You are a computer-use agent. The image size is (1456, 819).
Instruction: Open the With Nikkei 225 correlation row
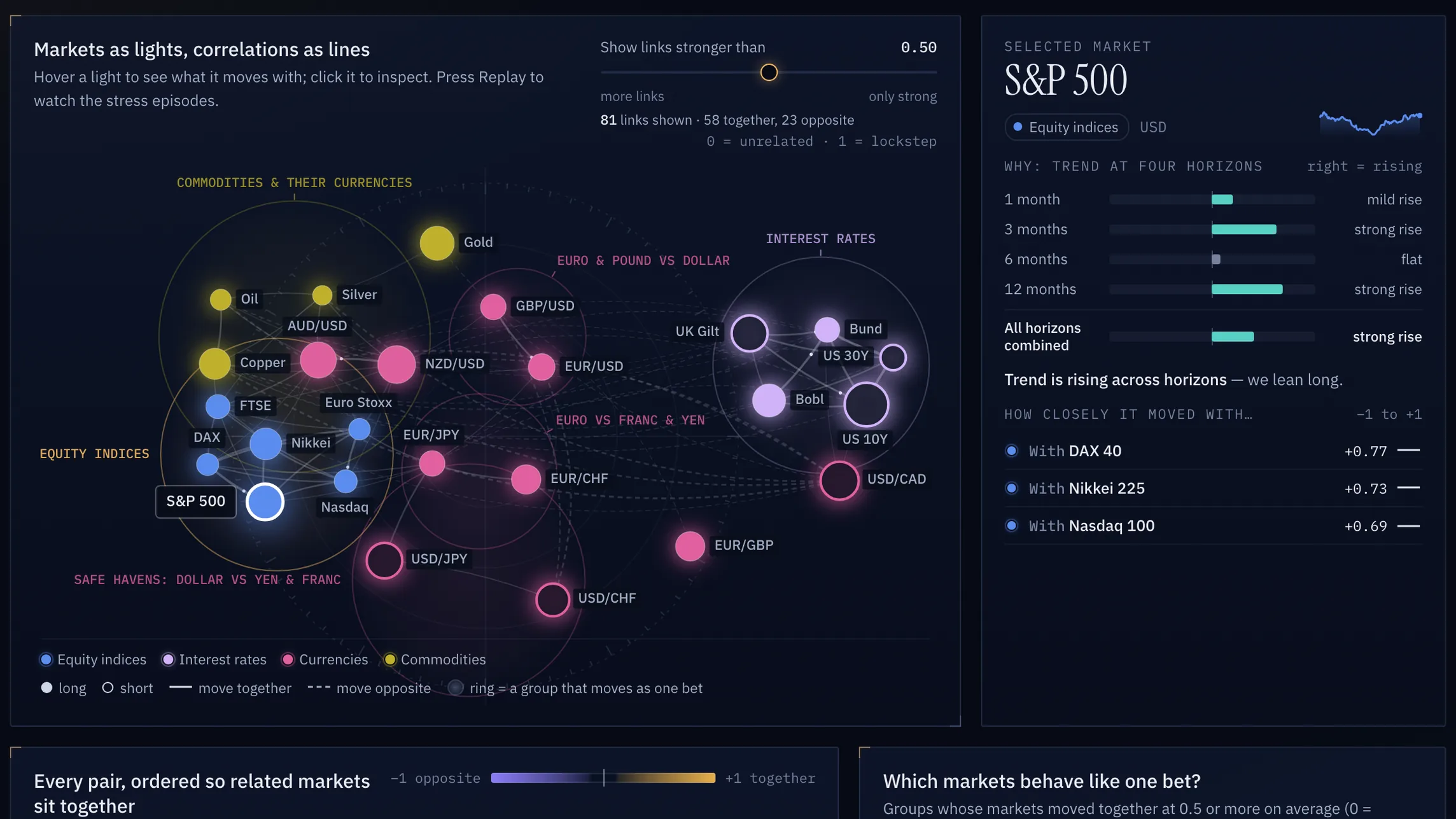point(1212,488)
